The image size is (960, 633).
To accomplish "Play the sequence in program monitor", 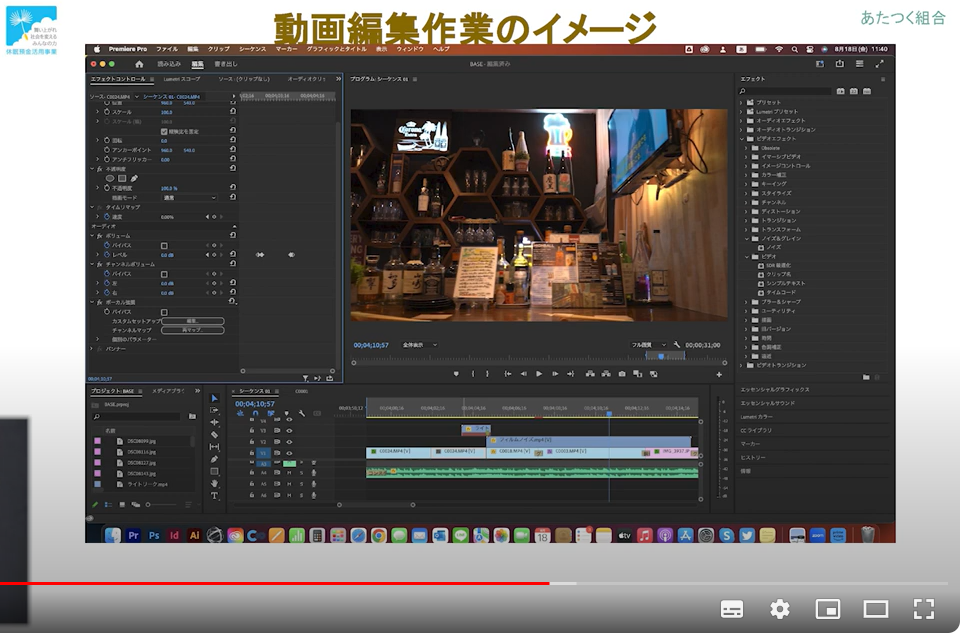I will [x=539, y=373].
